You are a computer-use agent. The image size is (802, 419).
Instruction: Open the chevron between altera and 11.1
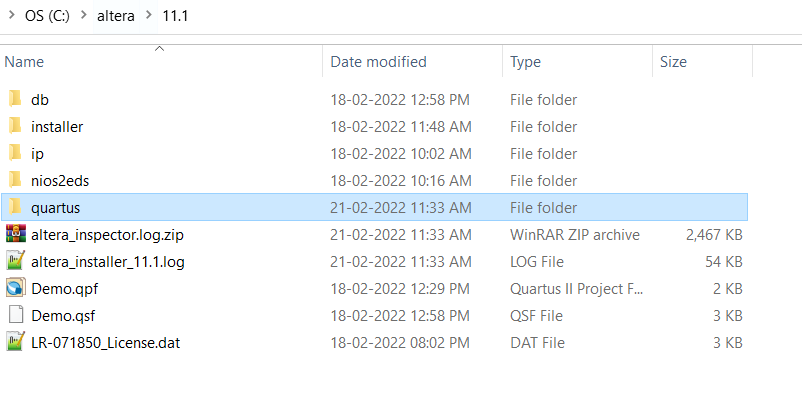point(149,16)
